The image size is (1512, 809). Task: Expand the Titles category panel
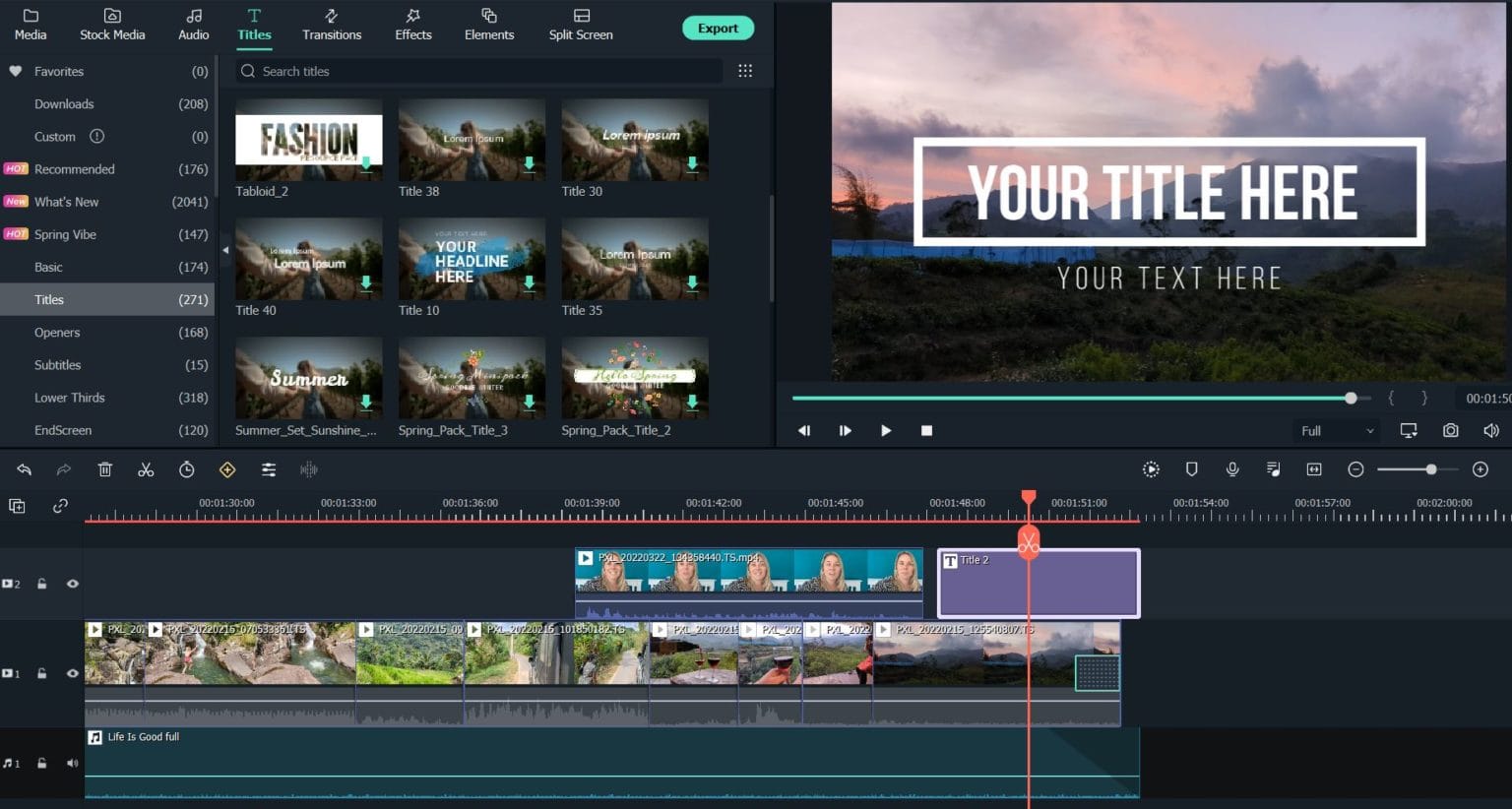[x=48, y=299]
